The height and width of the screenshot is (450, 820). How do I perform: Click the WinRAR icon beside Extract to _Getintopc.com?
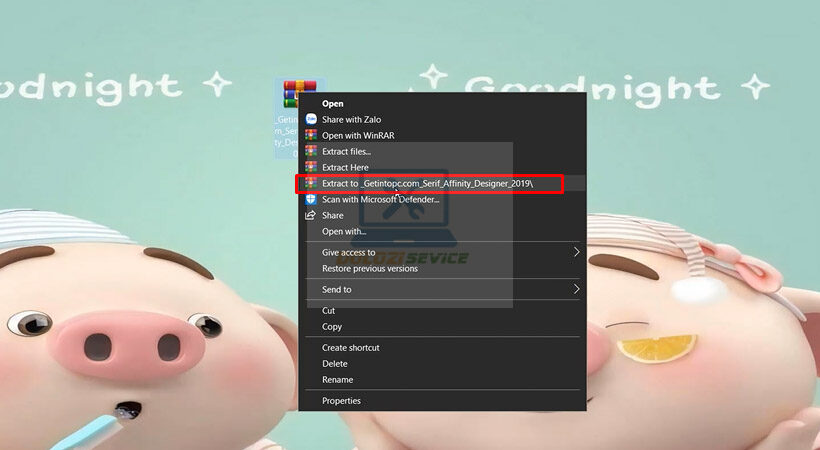tap(311, 183)
